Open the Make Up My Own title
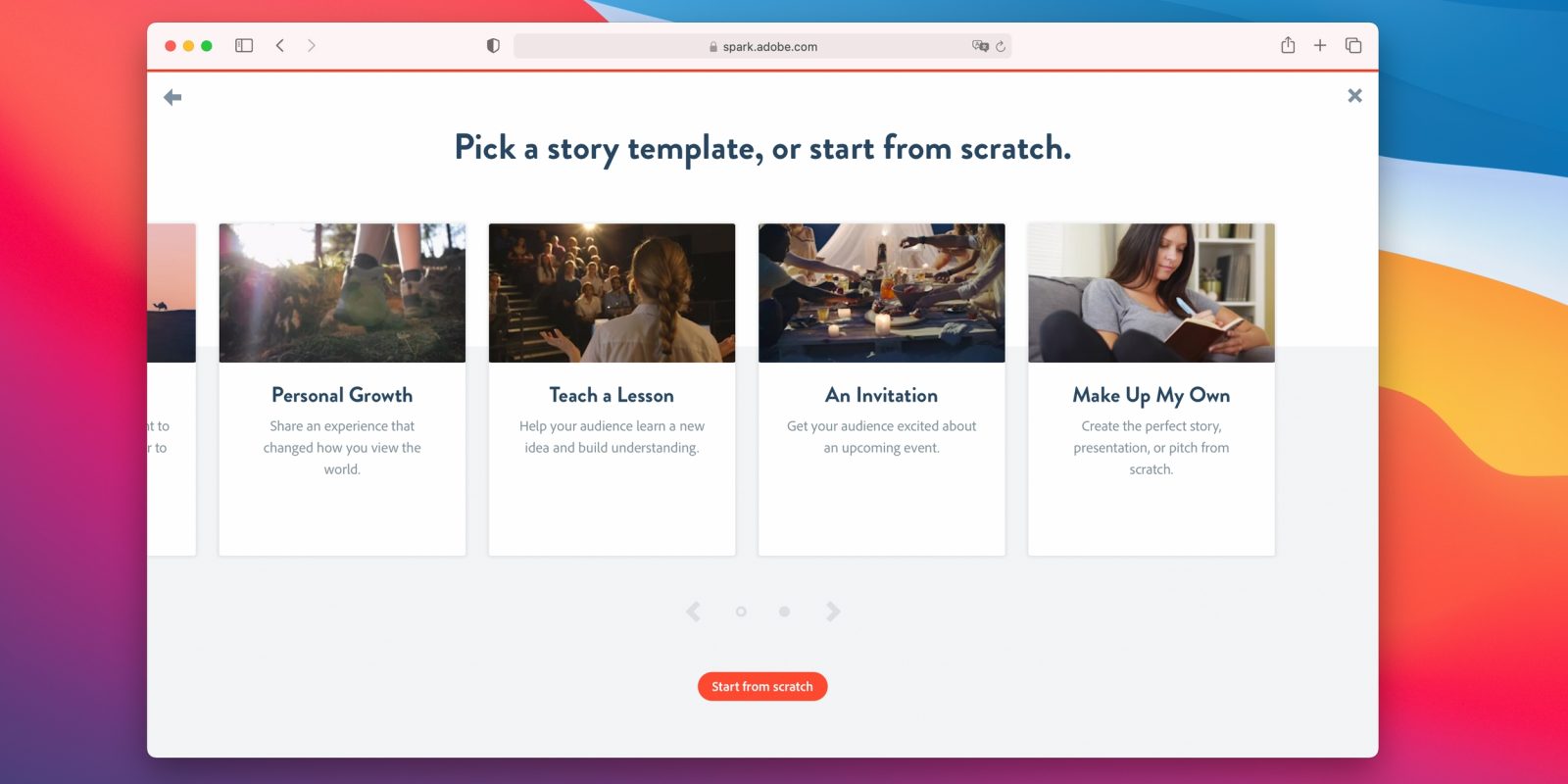 coord(1151,395)
